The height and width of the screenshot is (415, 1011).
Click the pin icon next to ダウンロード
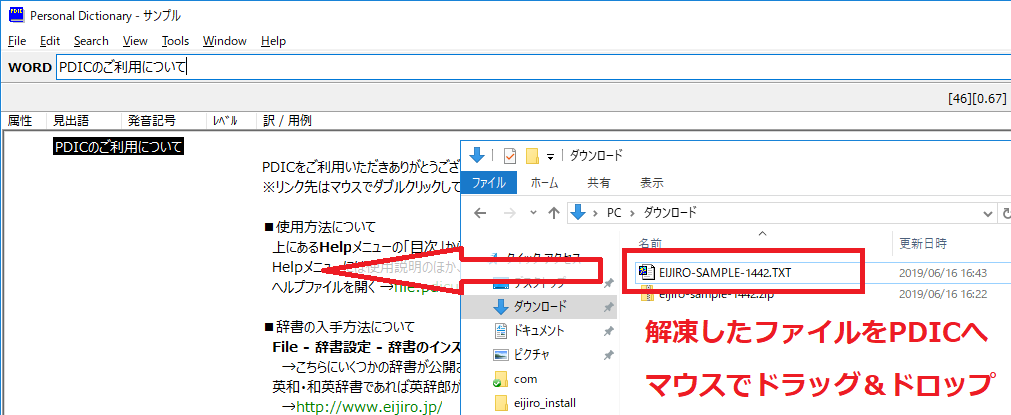point(607,308)
